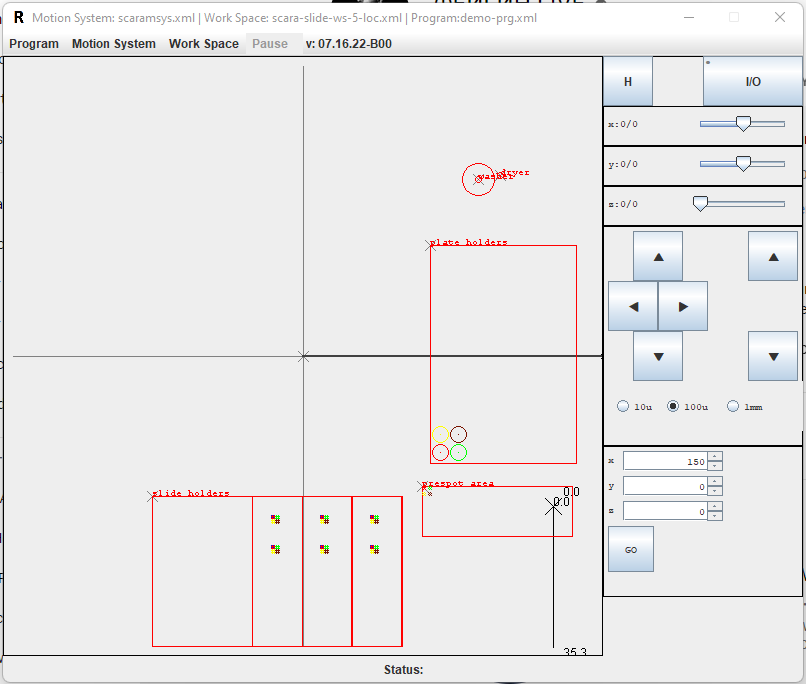The width and height of the screenshot is (806, 684).
Task: Click the I/O button
Action: 753,82
